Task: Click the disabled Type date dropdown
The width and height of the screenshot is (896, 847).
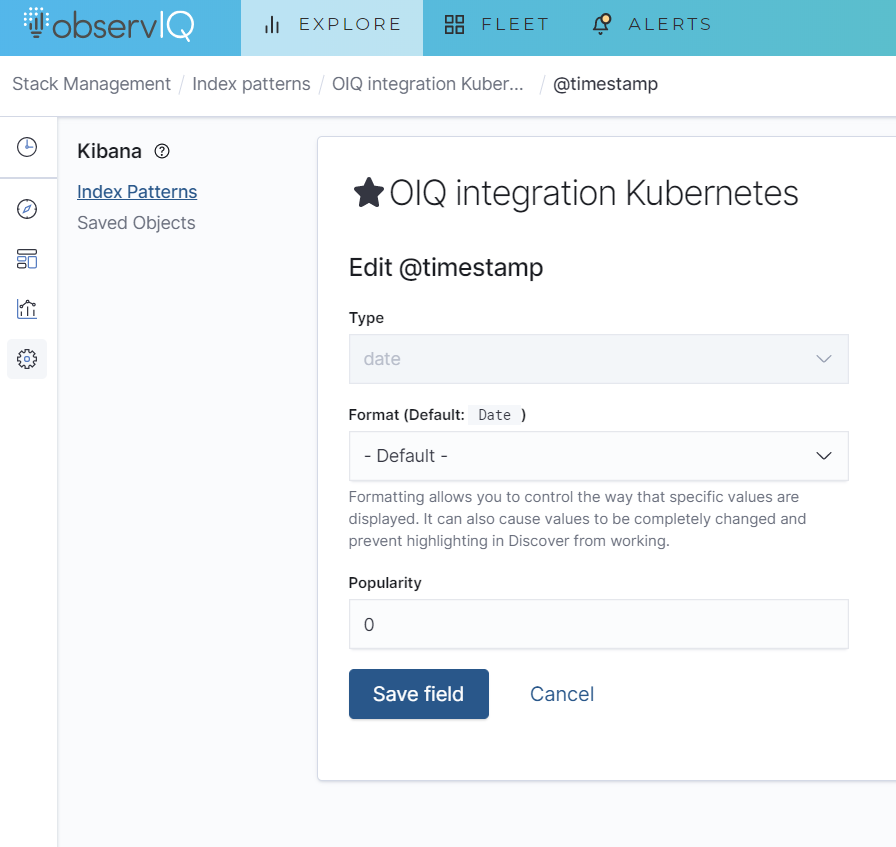Action: click(x=598, y=359)
